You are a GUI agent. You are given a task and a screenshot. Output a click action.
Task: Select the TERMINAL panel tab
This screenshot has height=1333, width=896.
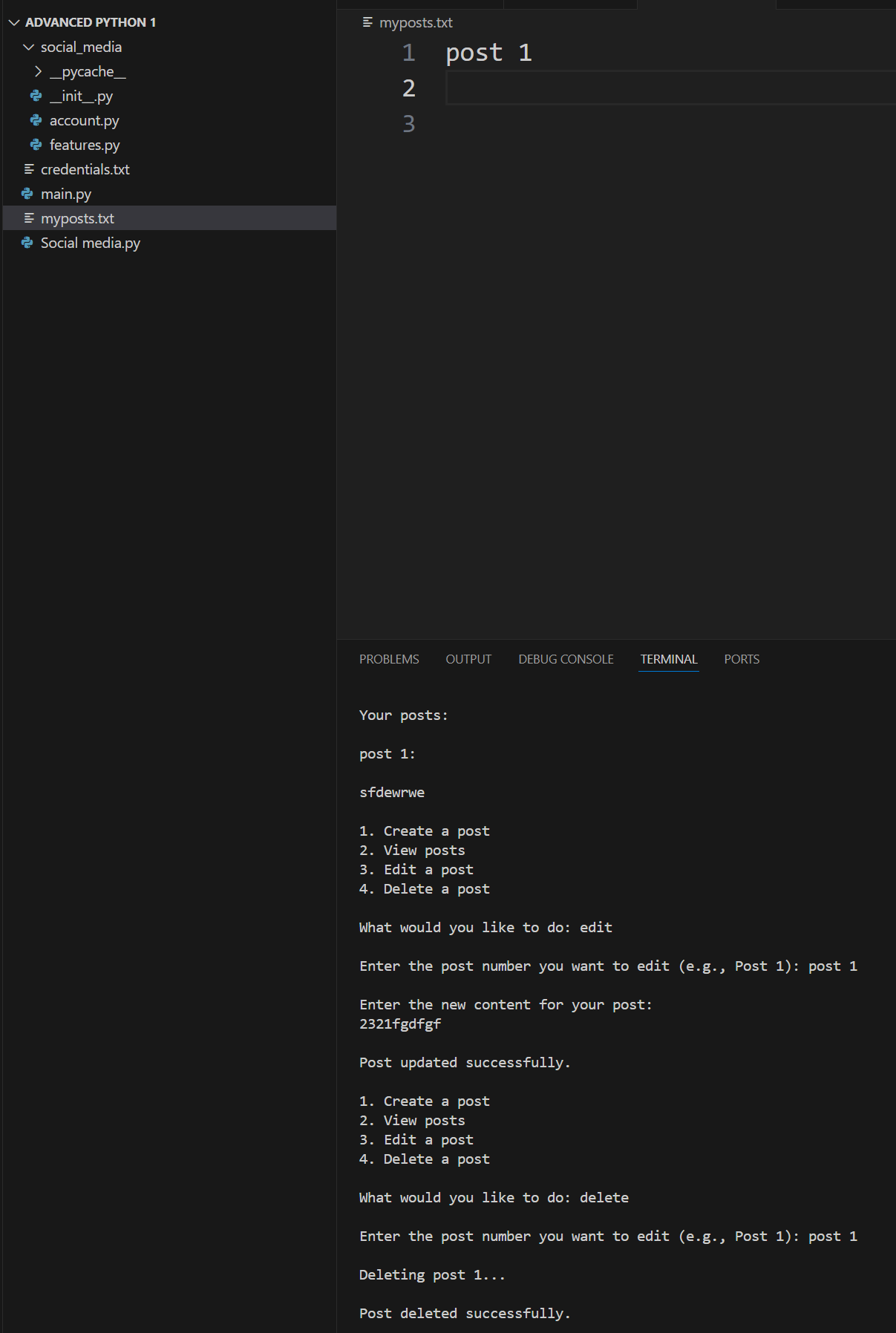(x=669, y=659)
